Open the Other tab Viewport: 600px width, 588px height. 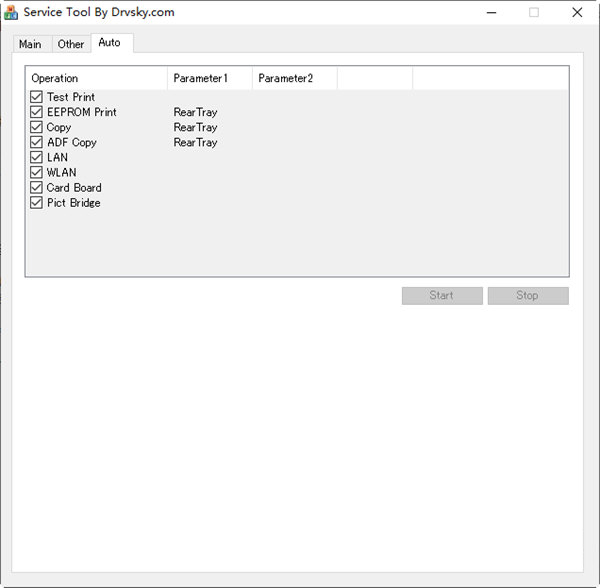pyautogui.click(x=71, y=44)
